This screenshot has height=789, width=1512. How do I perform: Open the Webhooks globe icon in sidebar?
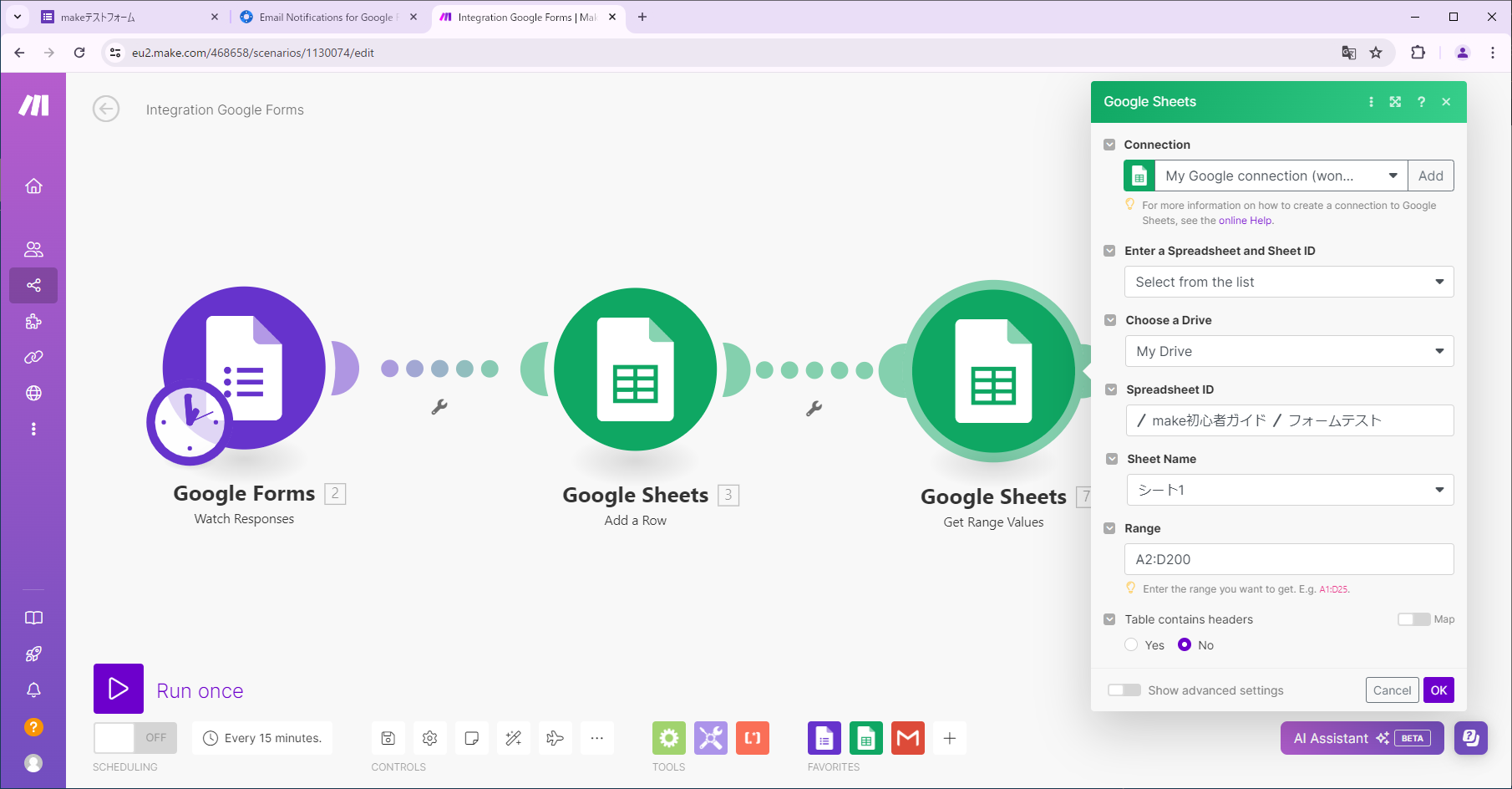point(33,393)
